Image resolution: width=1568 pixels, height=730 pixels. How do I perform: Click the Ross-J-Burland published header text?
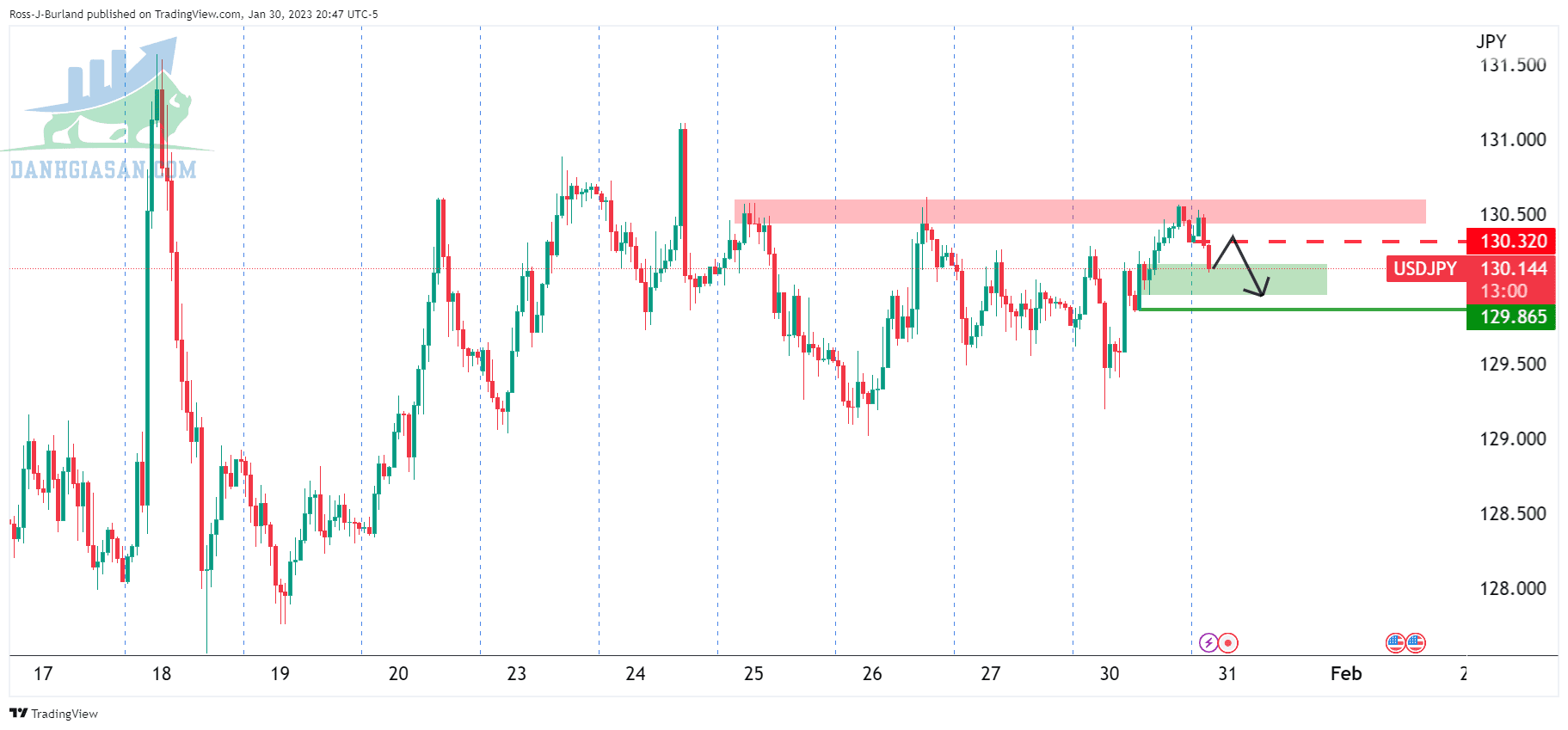(x=194, y=14)
